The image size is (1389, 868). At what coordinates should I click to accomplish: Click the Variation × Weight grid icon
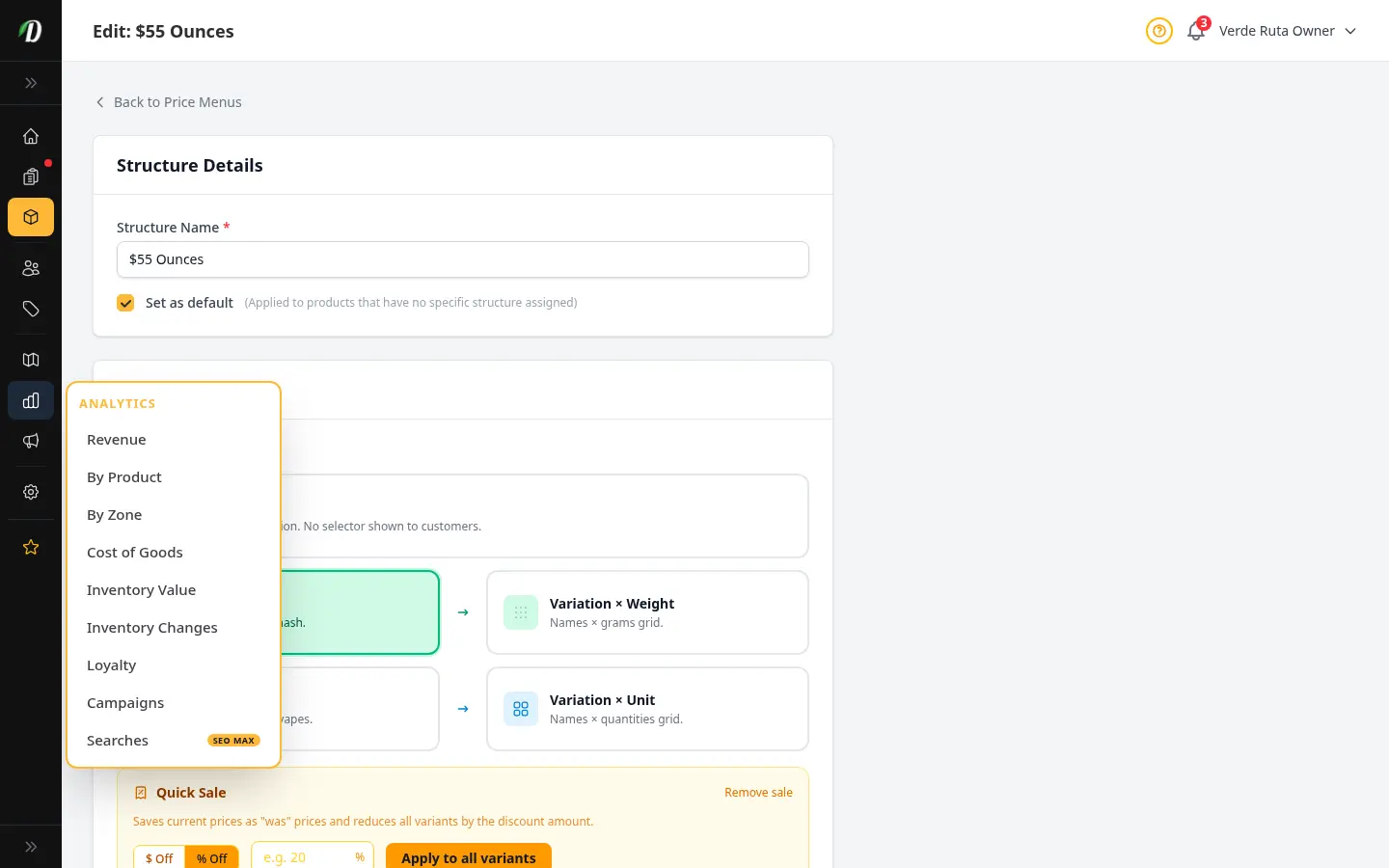click(x=521, y=612)
